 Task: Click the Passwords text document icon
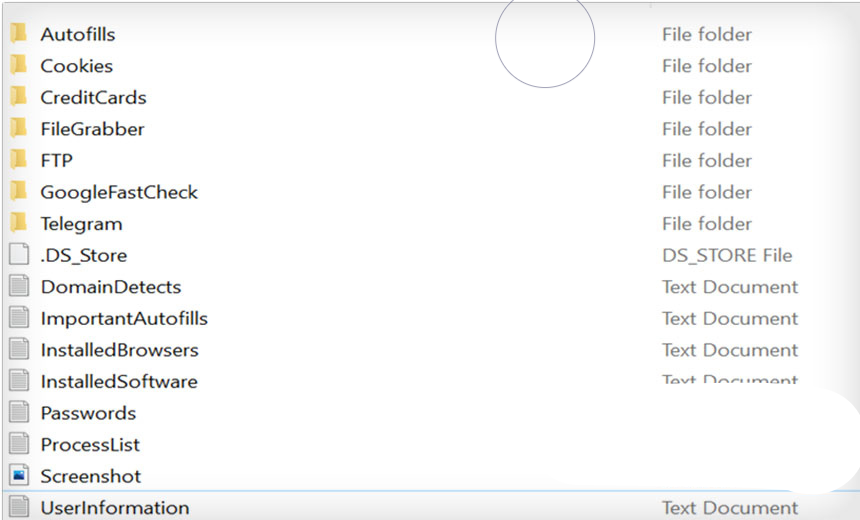[x=19, y=413]
